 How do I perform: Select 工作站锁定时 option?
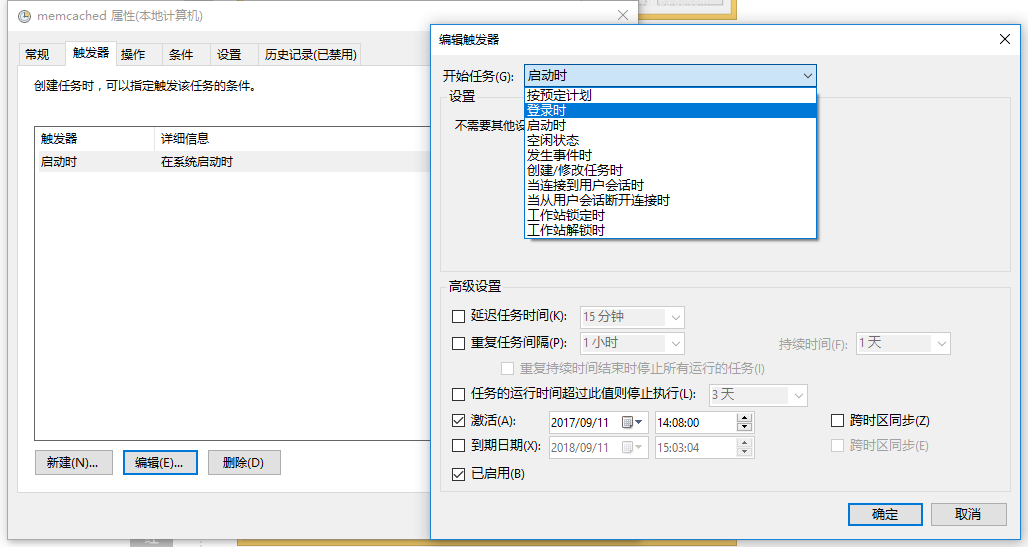pyautogui.click(x=671, y=216)
